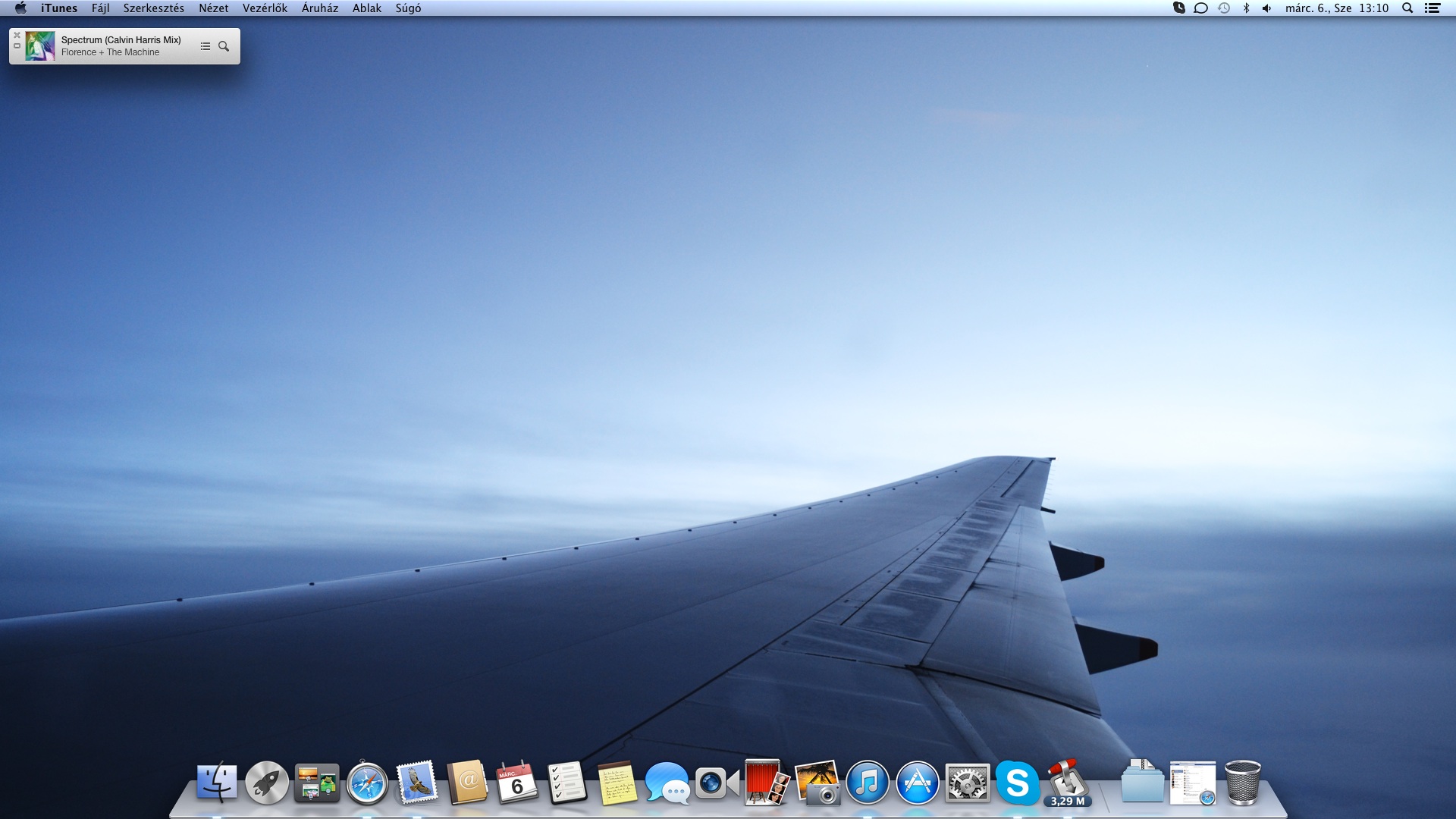Open Safari compass icon in Dock
Viewport: 1456px width, 819px height.
(x=367, y=783)
